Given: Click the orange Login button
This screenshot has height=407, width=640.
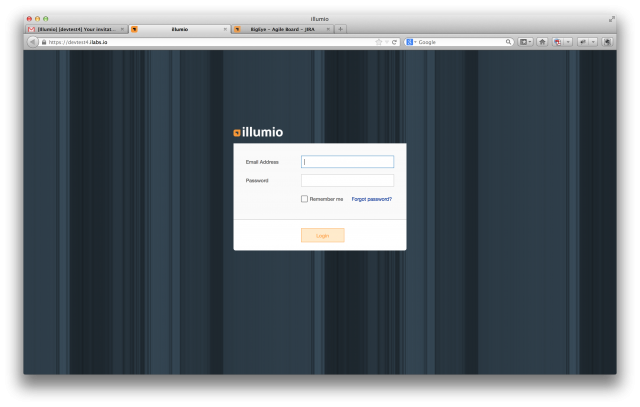Looking at the screenshot, I should (322, 236).
